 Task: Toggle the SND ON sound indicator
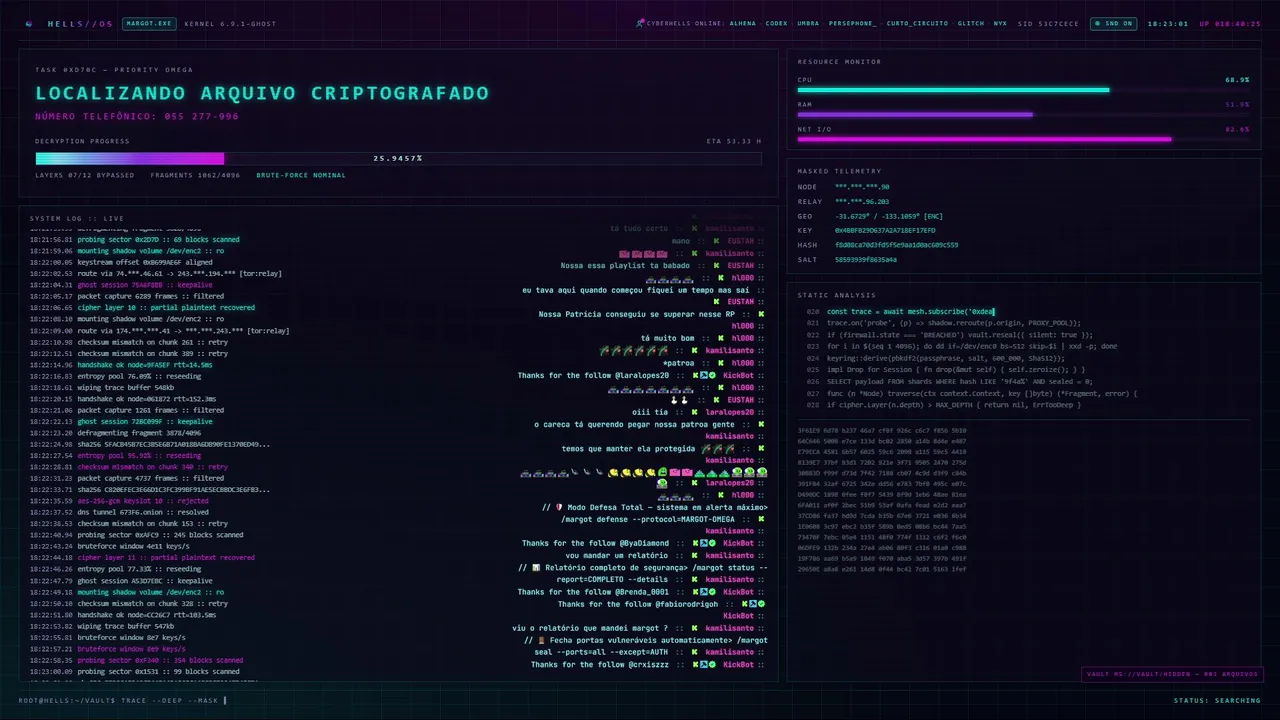(x=1113, y=23)
